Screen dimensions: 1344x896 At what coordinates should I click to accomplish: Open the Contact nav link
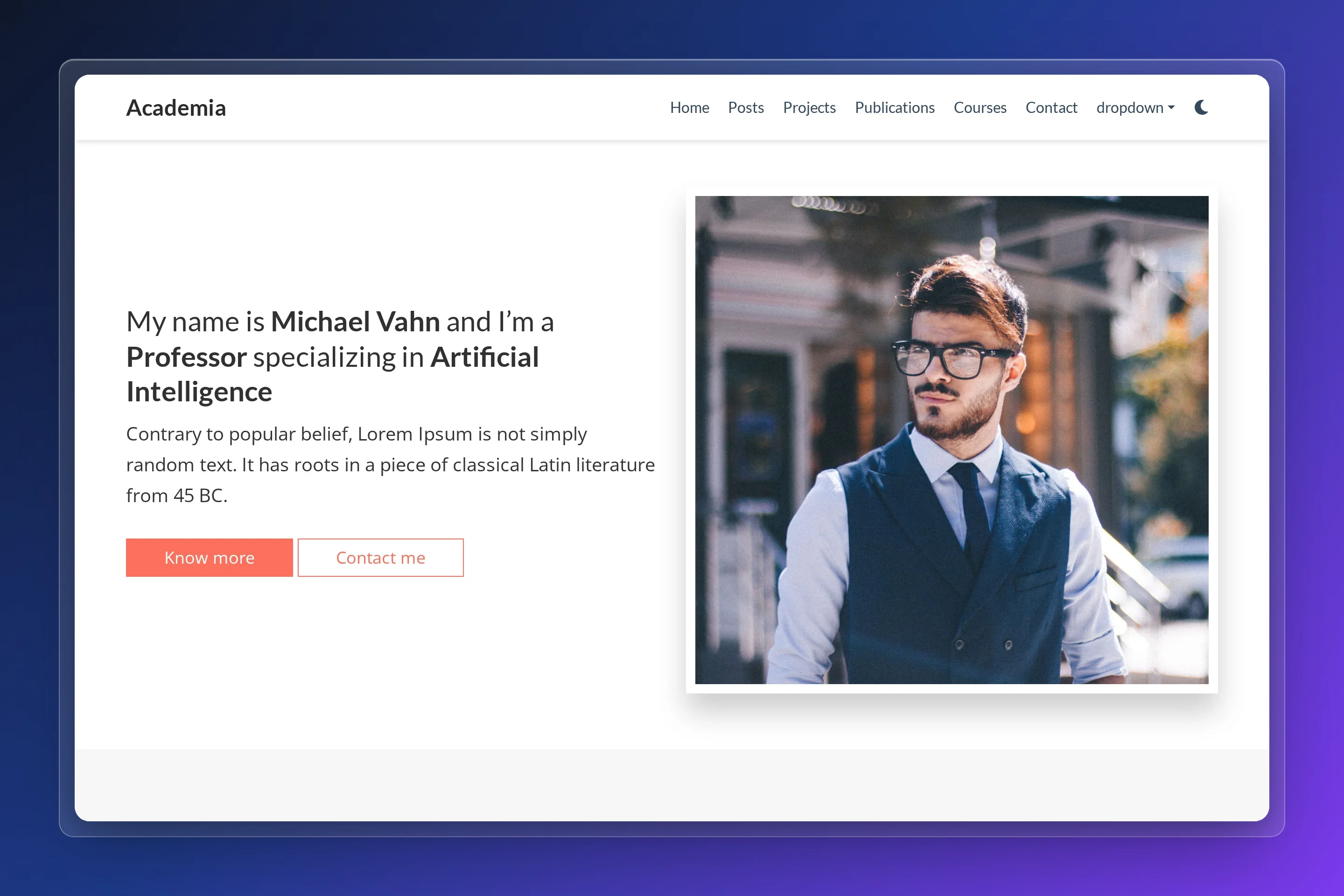[1051, 107]
